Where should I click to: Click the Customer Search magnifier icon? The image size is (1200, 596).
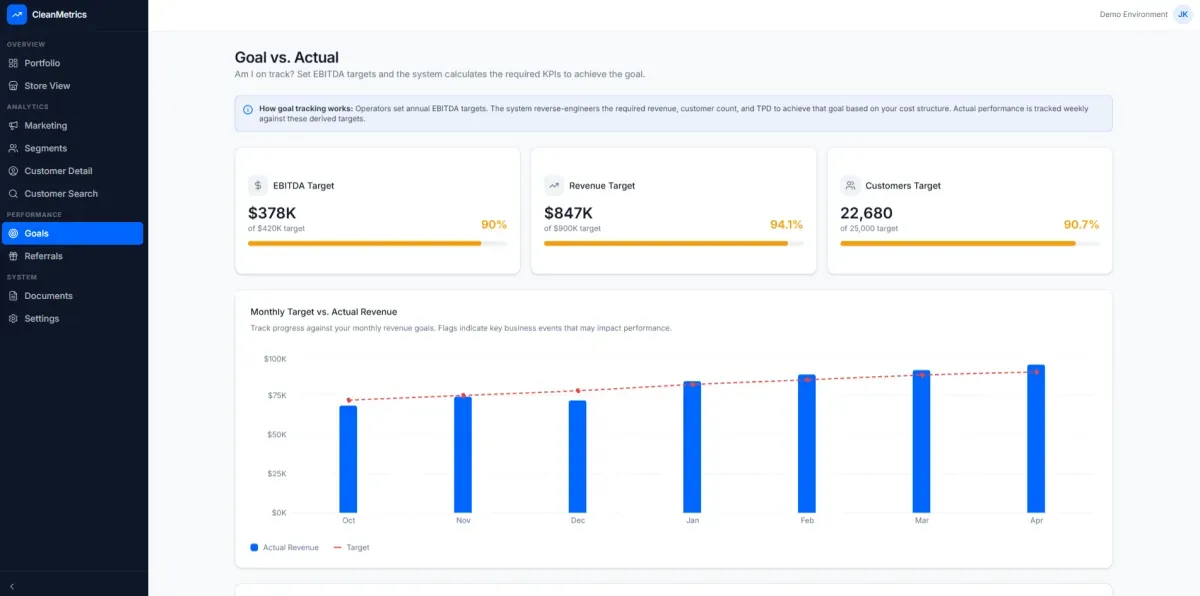[14, 194]
